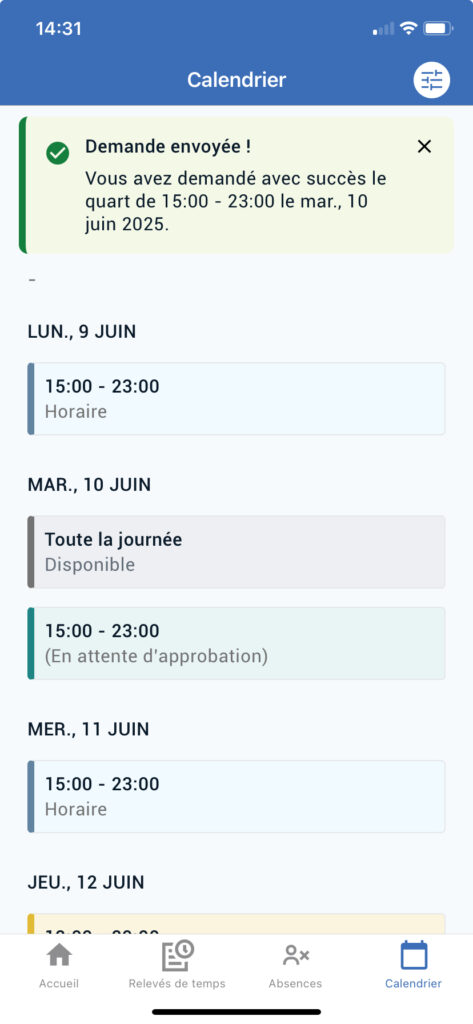Image resolution: width=473 pixels, height=1024 pixels.
Task: Tap the 'Absences' tab label
Action: pyautogui.click(x=295, y=984)
